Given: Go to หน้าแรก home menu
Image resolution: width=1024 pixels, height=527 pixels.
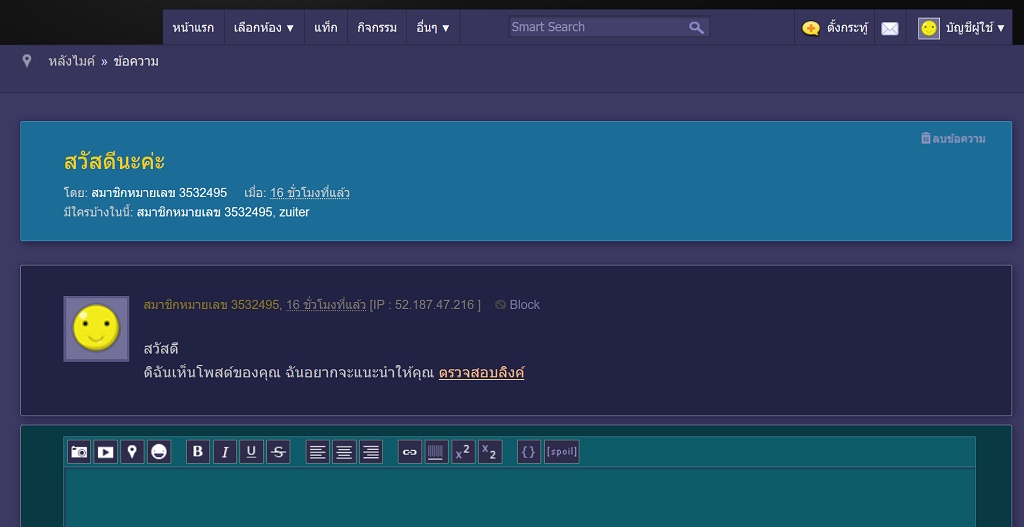Looking at the screenshot, I should pos(193,27).
